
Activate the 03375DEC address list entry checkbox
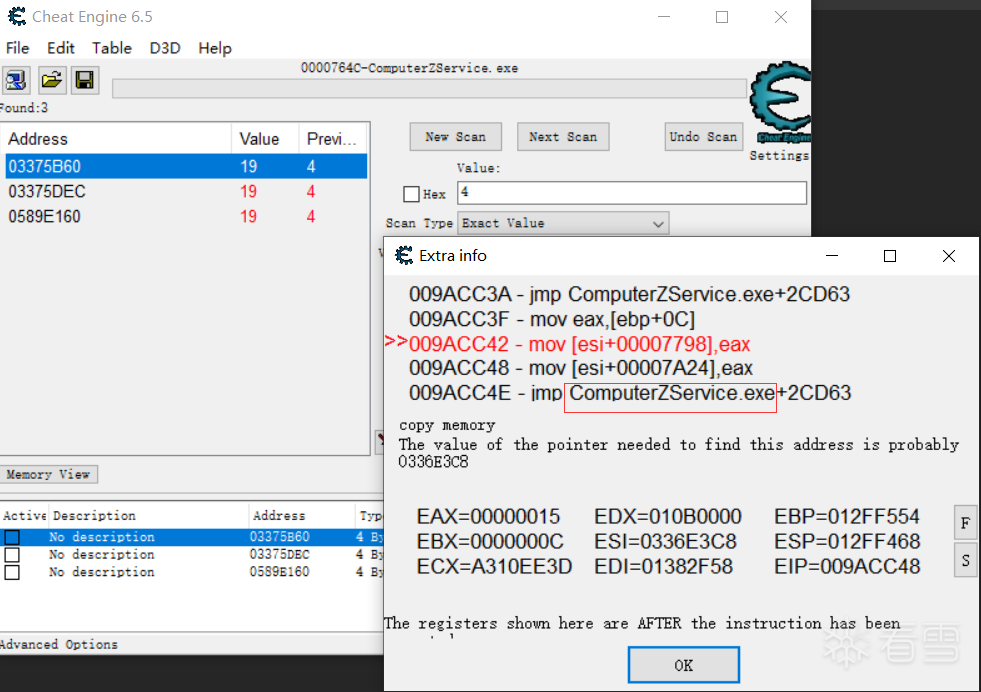click(12, 554)
